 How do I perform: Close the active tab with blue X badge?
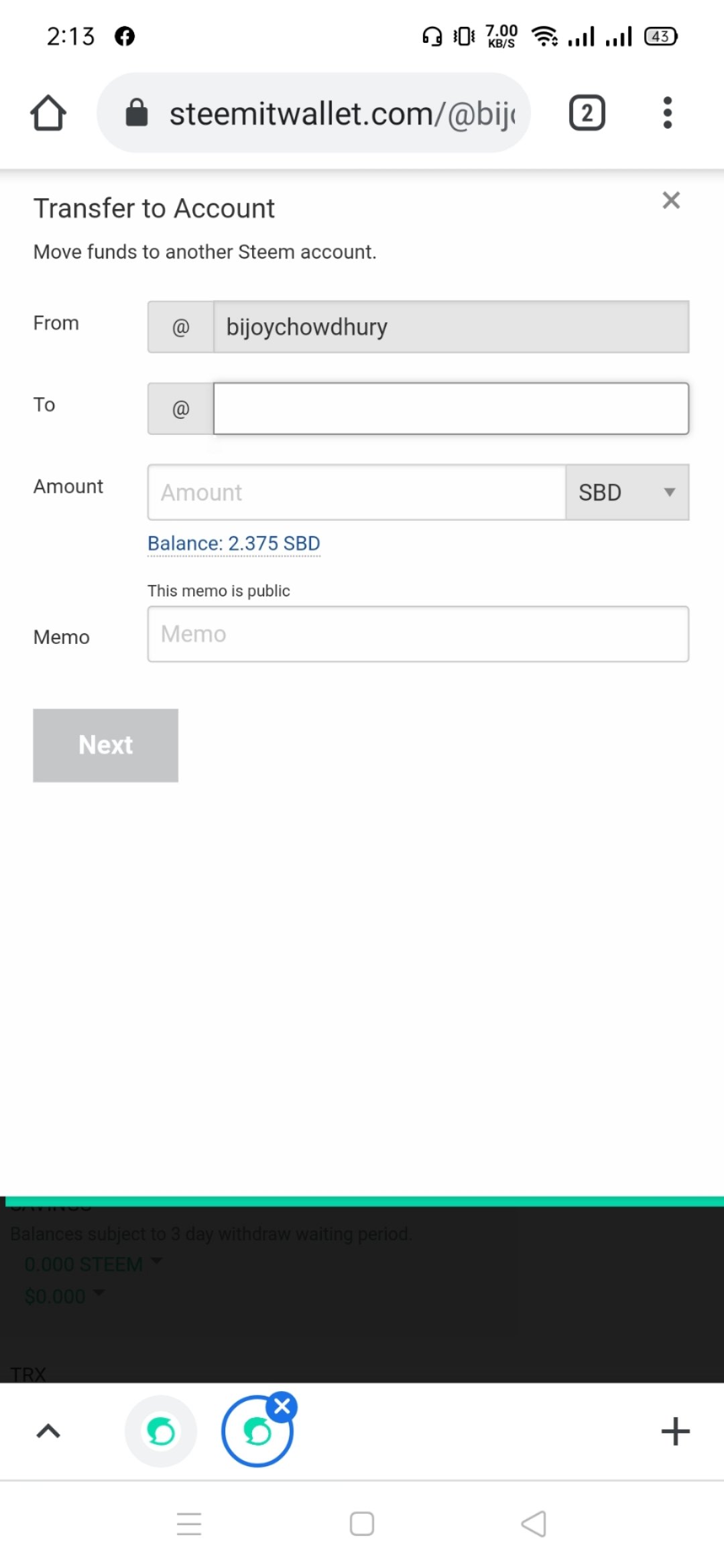[x=282, y=1407]
